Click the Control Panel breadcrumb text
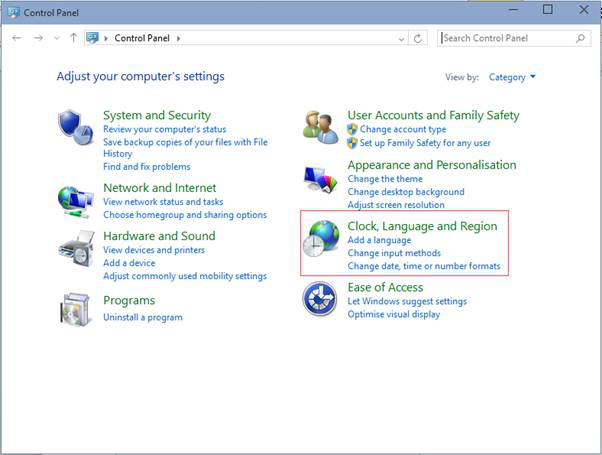602x455 pixels. [142, 38]
